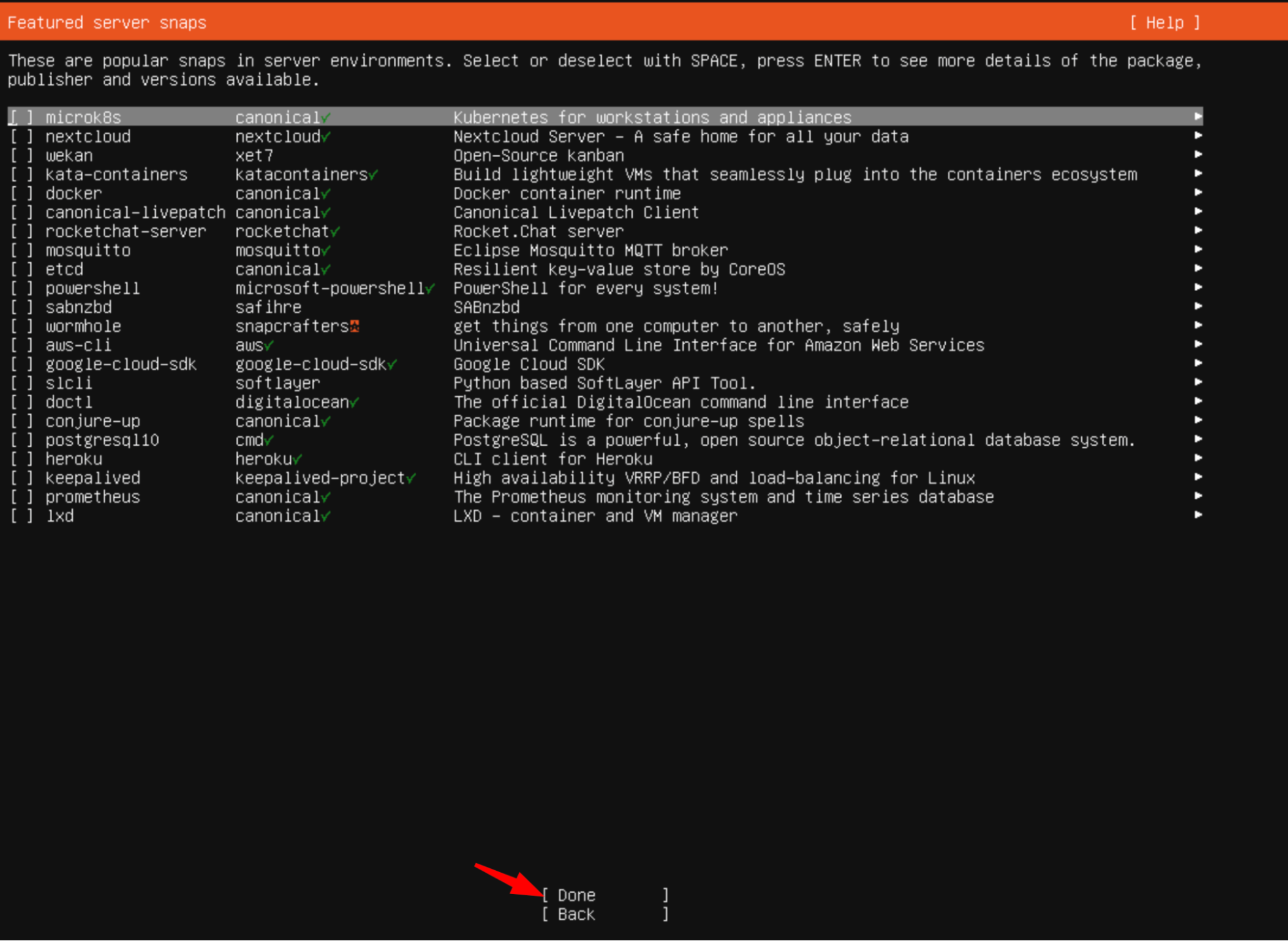Viewport: 1288px width, 941px height.
Task: Go back with the Back button
Action: tap(605, 915)
